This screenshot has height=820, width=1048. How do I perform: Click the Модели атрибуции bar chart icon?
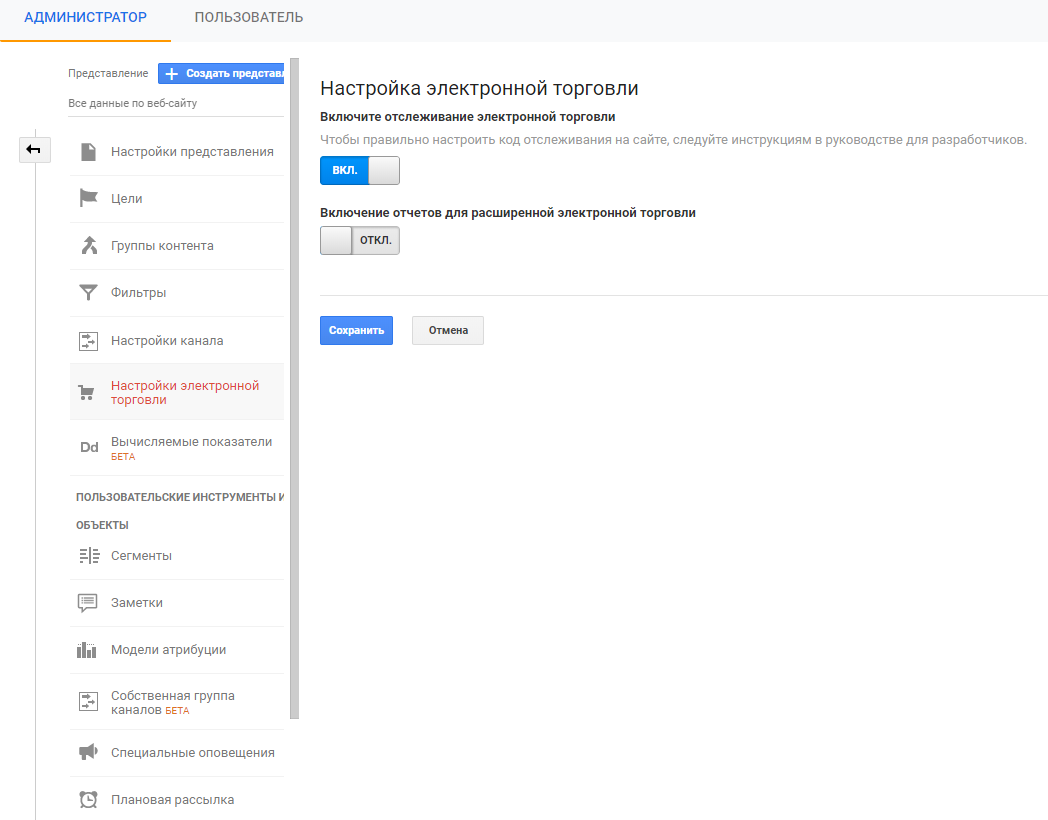click(x=88, y=650)
